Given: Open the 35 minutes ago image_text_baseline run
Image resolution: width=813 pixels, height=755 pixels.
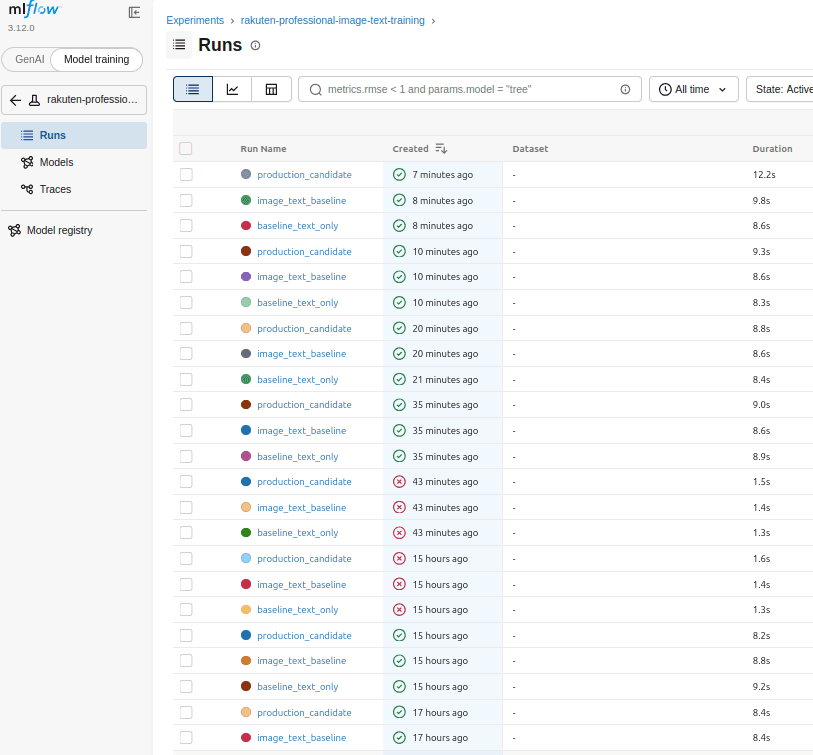Looking at the screenshot, I should pyautogui.click(x=302, y=431).
